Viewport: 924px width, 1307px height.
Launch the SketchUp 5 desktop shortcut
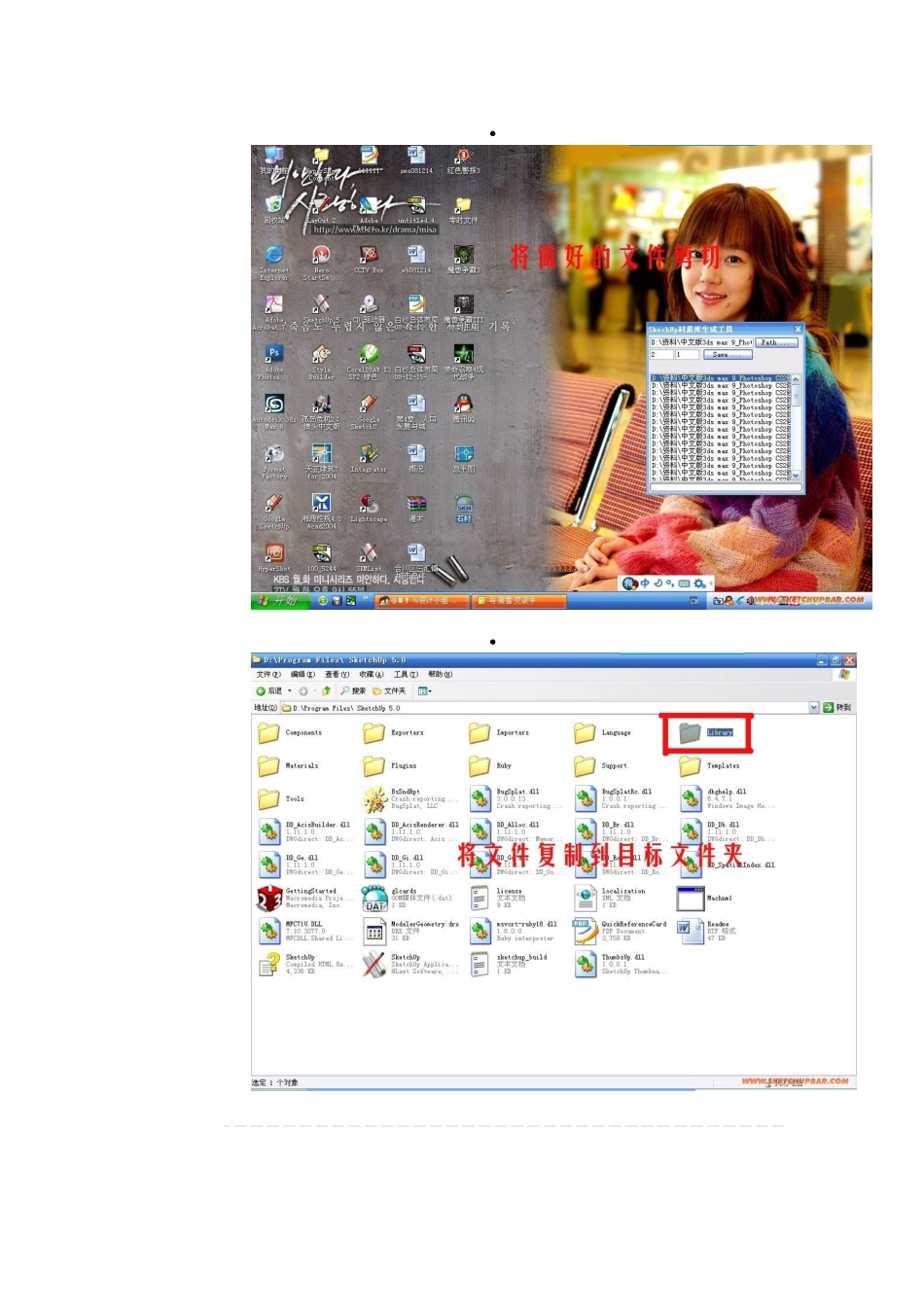click(x=321, y=309)
